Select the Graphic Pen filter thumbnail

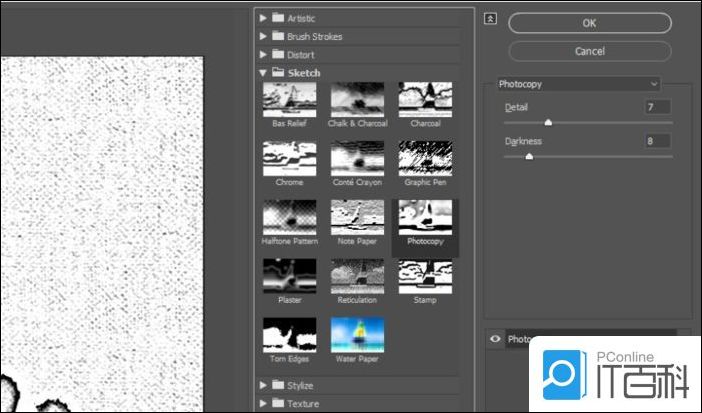[x=425, y=158]
